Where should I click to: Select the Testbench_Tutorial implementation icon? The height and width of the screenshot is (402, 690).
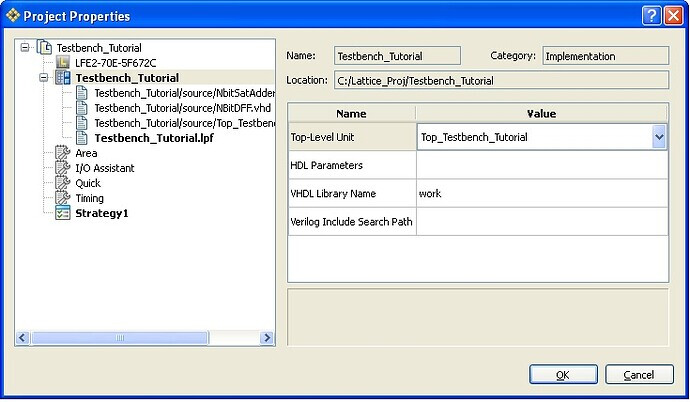[x=62, y=78]
